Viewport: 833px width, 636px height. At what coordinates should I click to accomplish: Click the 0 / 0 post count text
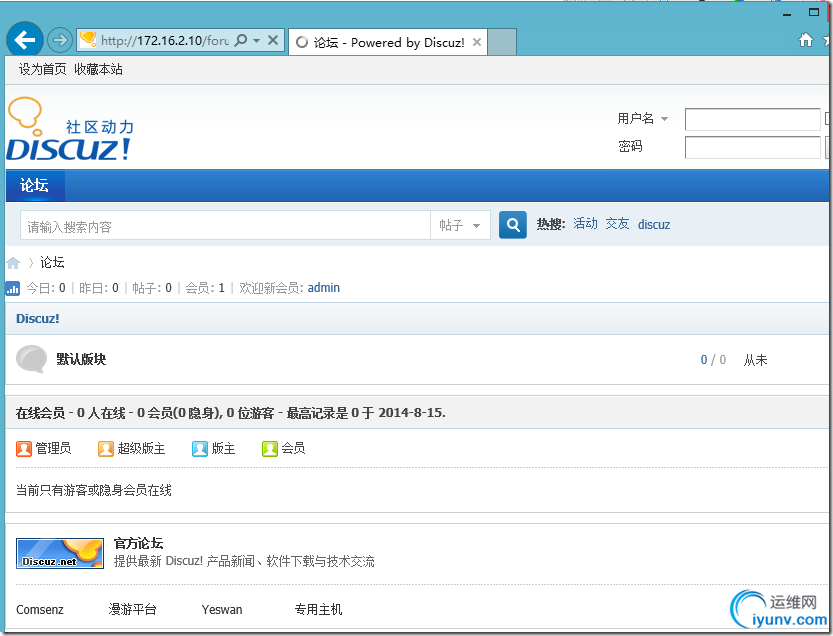[x=713, y=360]
